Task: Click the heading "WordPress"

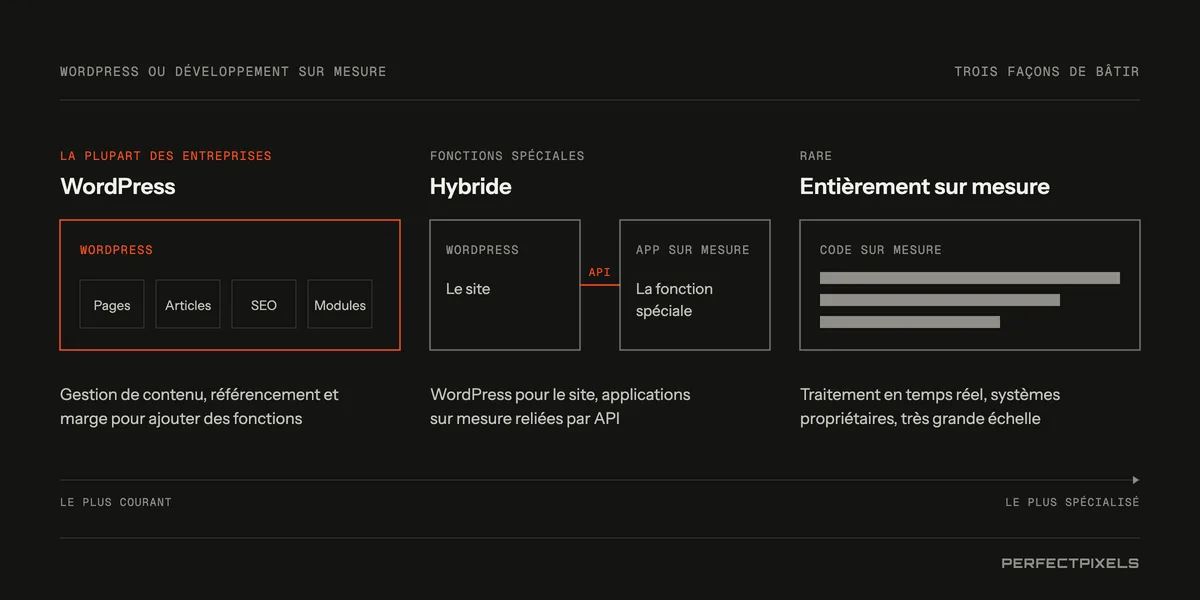Action: 118,186
